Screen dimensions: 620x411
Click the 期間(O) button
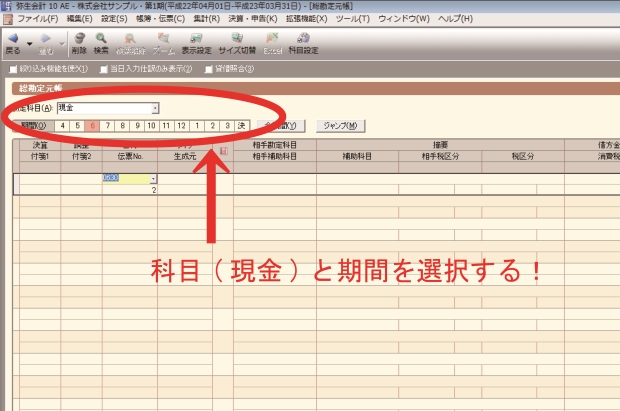[33, 126]
